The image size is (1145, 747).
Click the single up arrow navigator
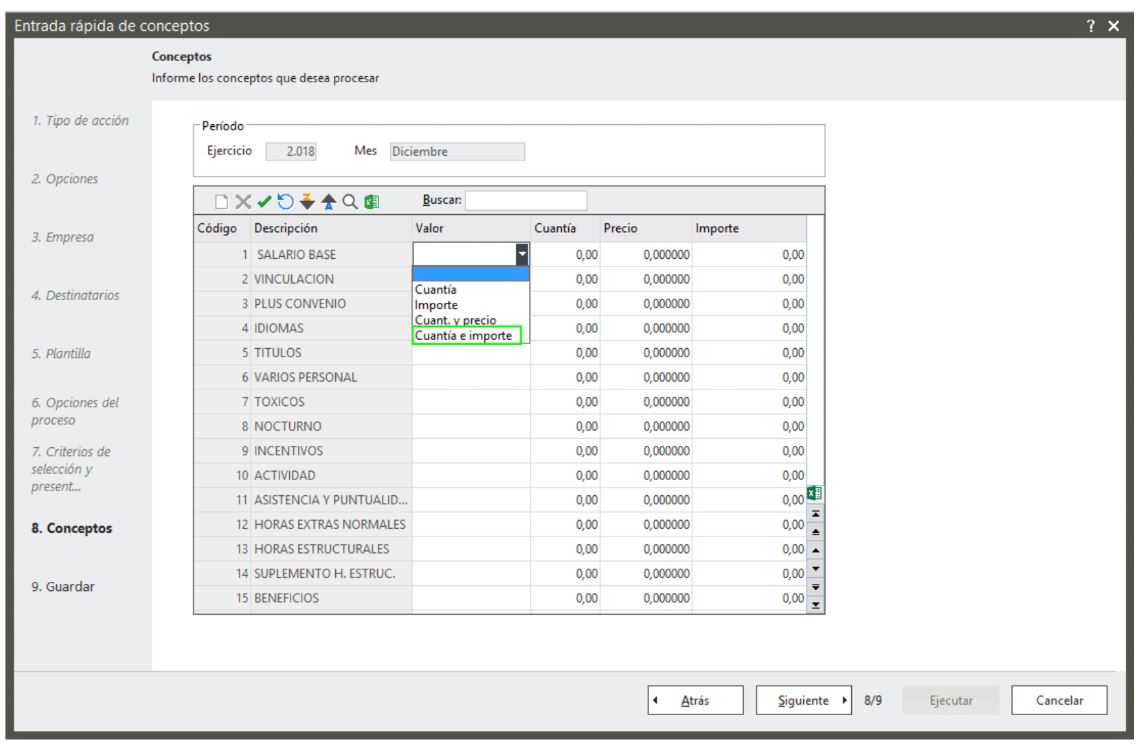pos(816,551)
